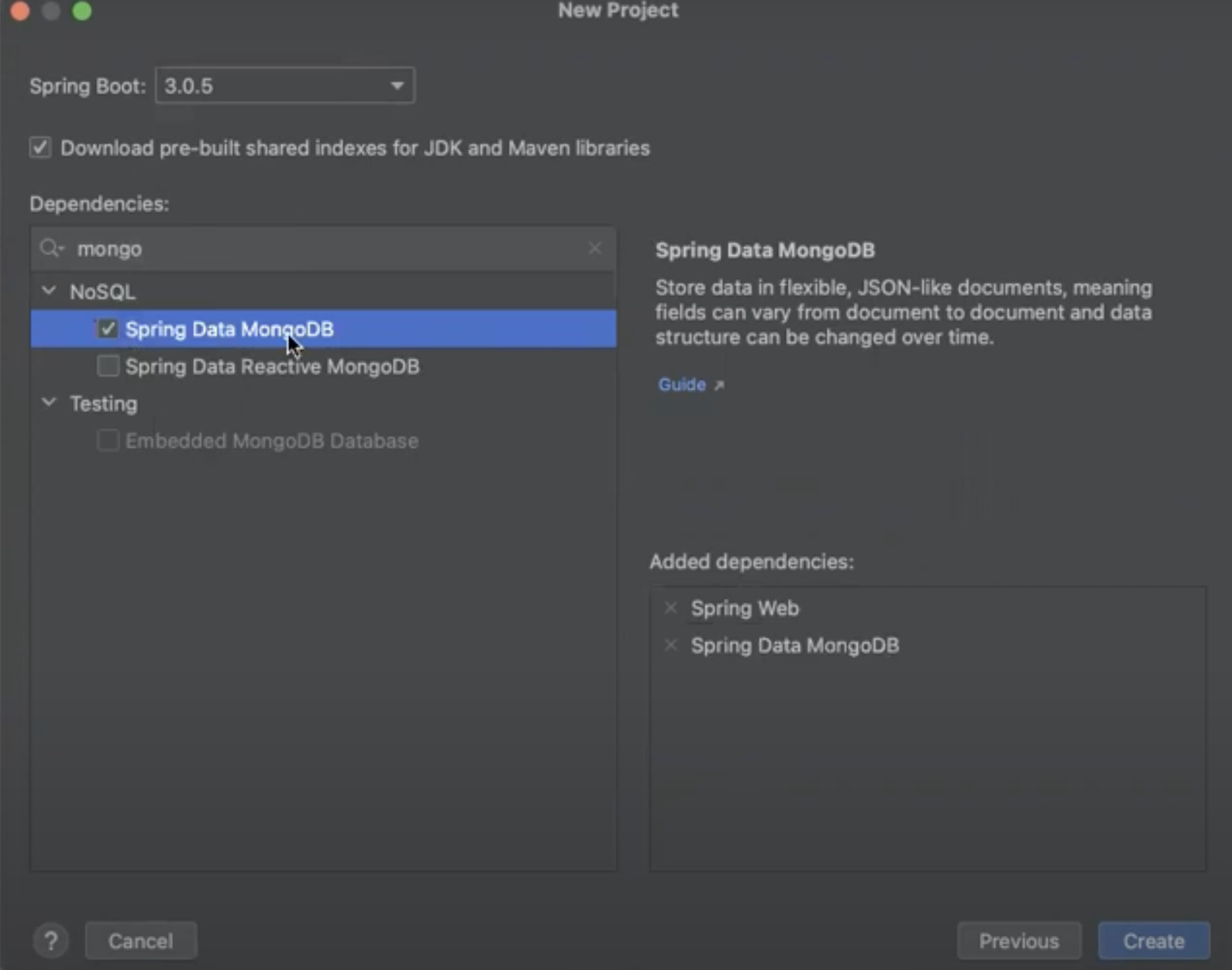Check the Embedded MongoDB Database checkbox
The width and height of the screenshot is (1232, 970).
pyautogui.click(x=108, y=440)
